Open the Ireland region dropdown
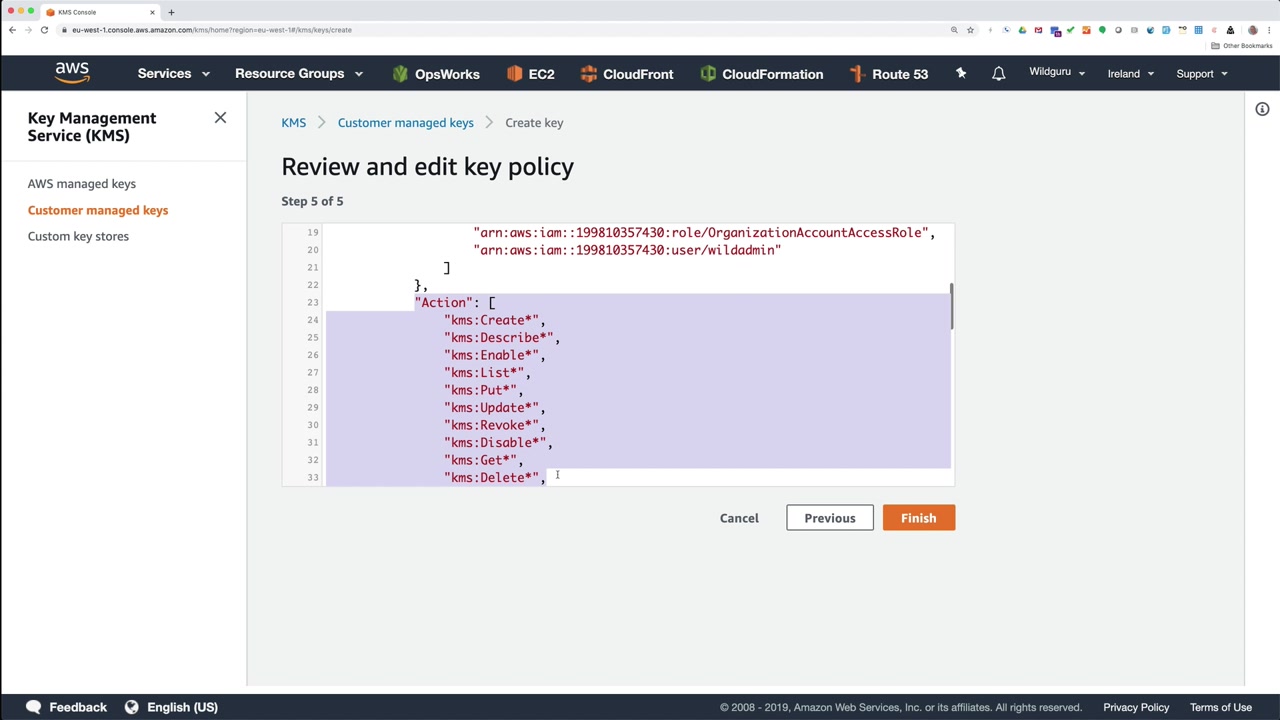Viewport: 1280px width, 720px height. point(1131,74)
